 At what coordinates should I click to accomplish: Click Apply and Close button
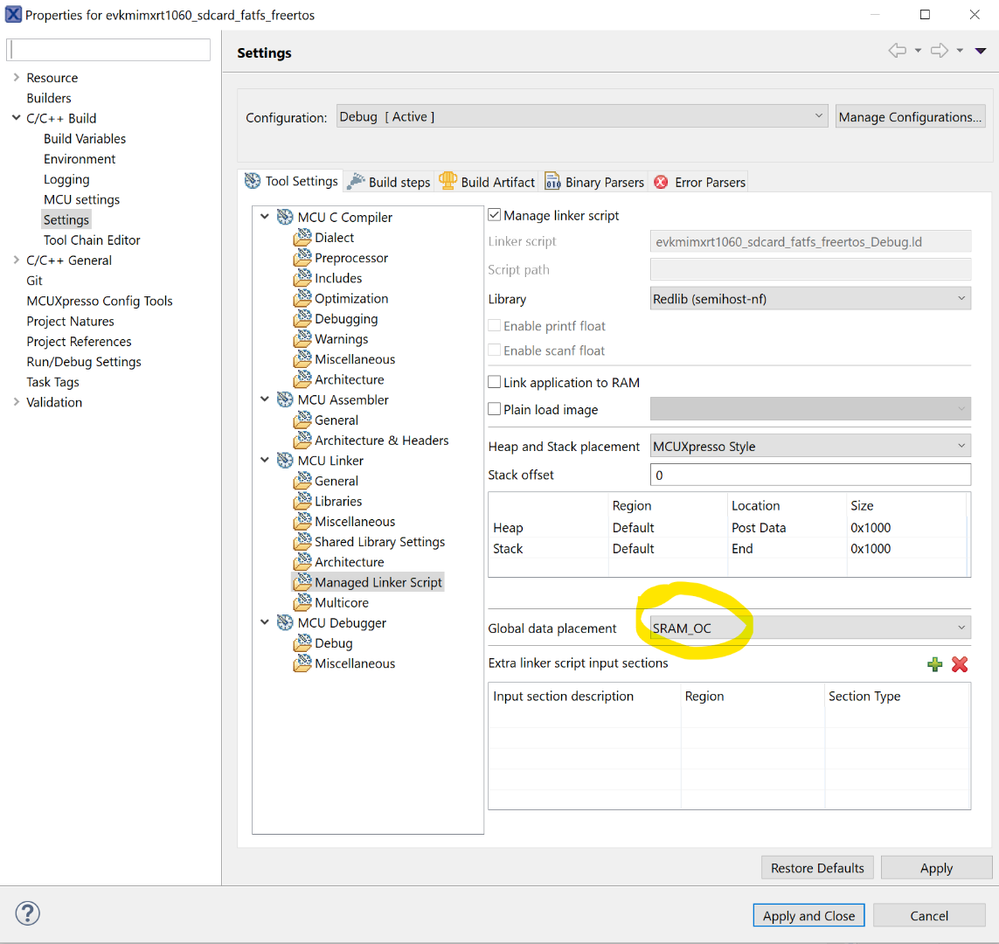tap(809, 915)
